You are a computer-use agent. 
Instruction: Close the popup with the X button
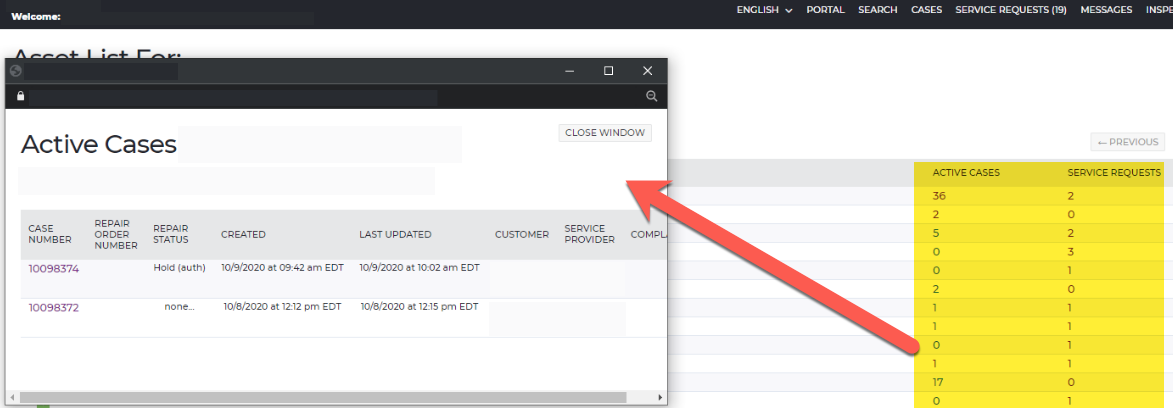pyautogui.click(x=648, y=70)
